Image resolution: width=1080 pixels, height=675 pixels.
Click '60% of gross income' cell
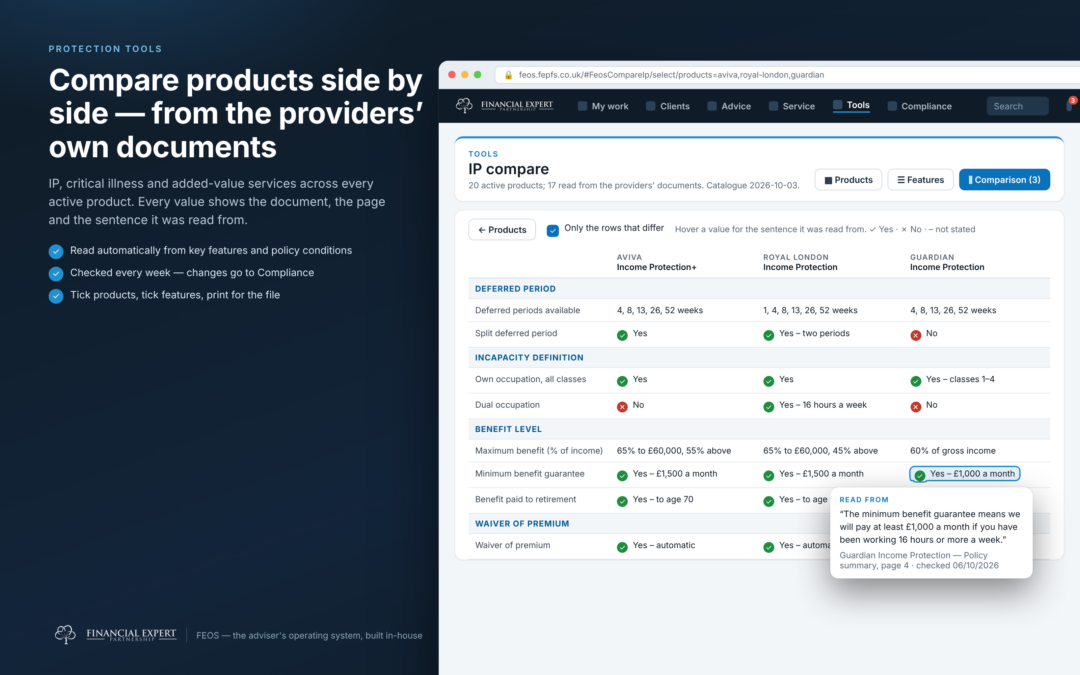(953, 451)
